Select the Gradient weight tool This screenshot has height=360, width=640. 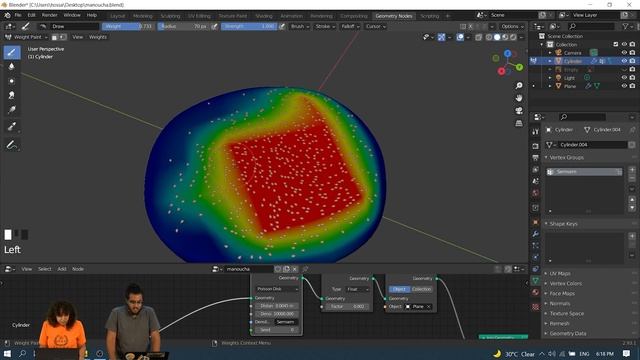tap(12, 109)
